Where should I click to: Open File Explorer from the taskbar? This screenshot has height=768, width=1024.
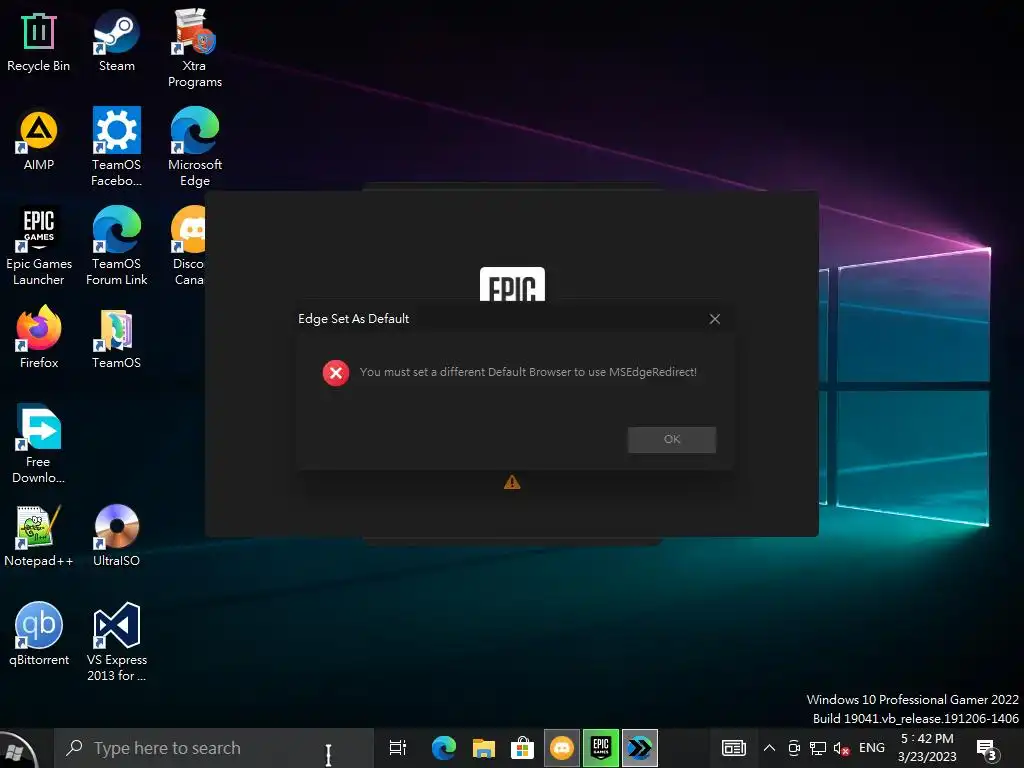[x=483, y=748]
